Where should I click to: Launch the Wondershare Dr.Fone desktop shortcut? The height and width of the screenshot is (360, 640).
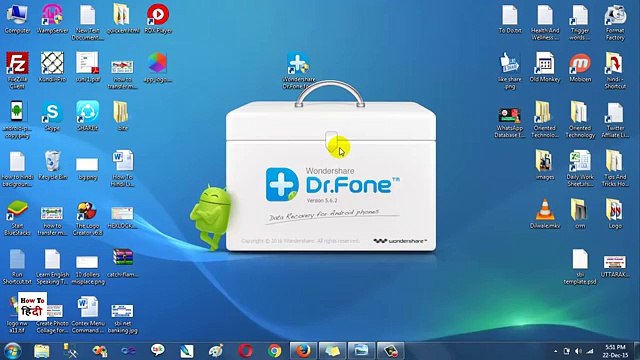298,70
